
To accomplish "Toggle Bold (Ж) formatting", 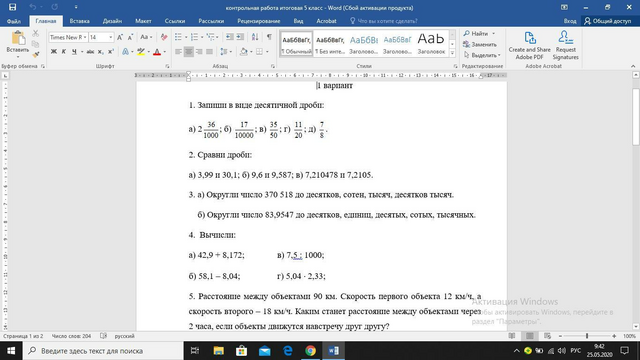I will pos(53,51).
